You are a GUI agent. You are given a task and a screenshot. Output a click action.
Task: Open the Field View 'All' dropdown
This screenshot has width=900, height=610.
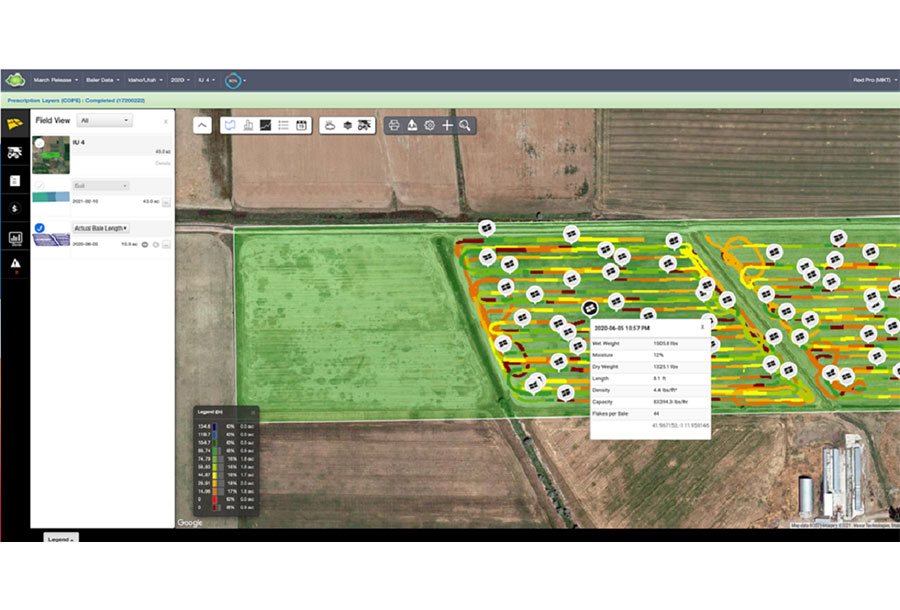(x=104, y=120)
